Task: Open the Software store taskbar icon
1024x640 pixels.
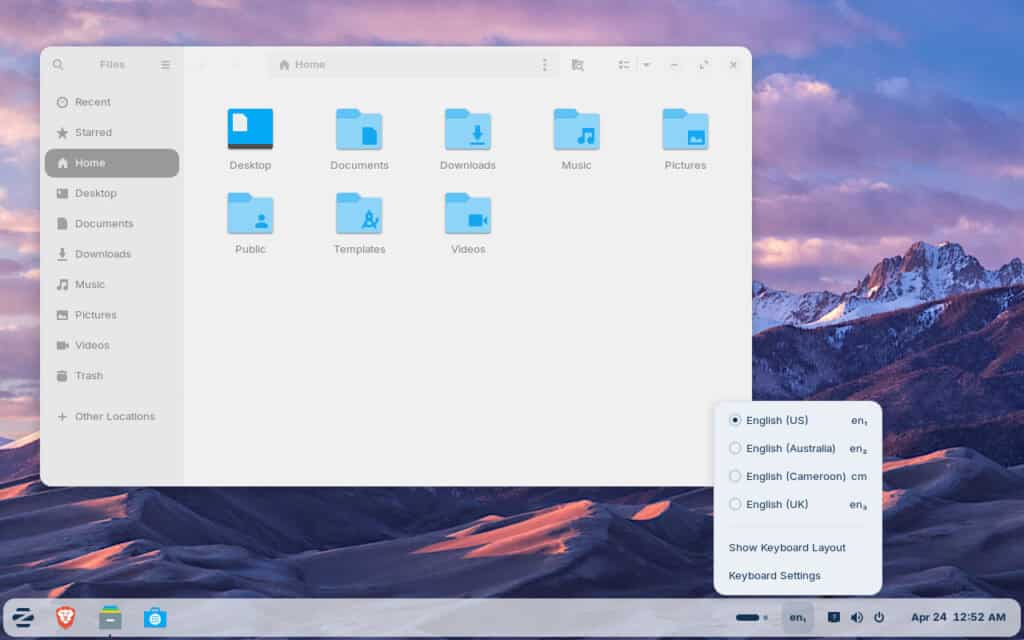Action: (x=155, y=617)
